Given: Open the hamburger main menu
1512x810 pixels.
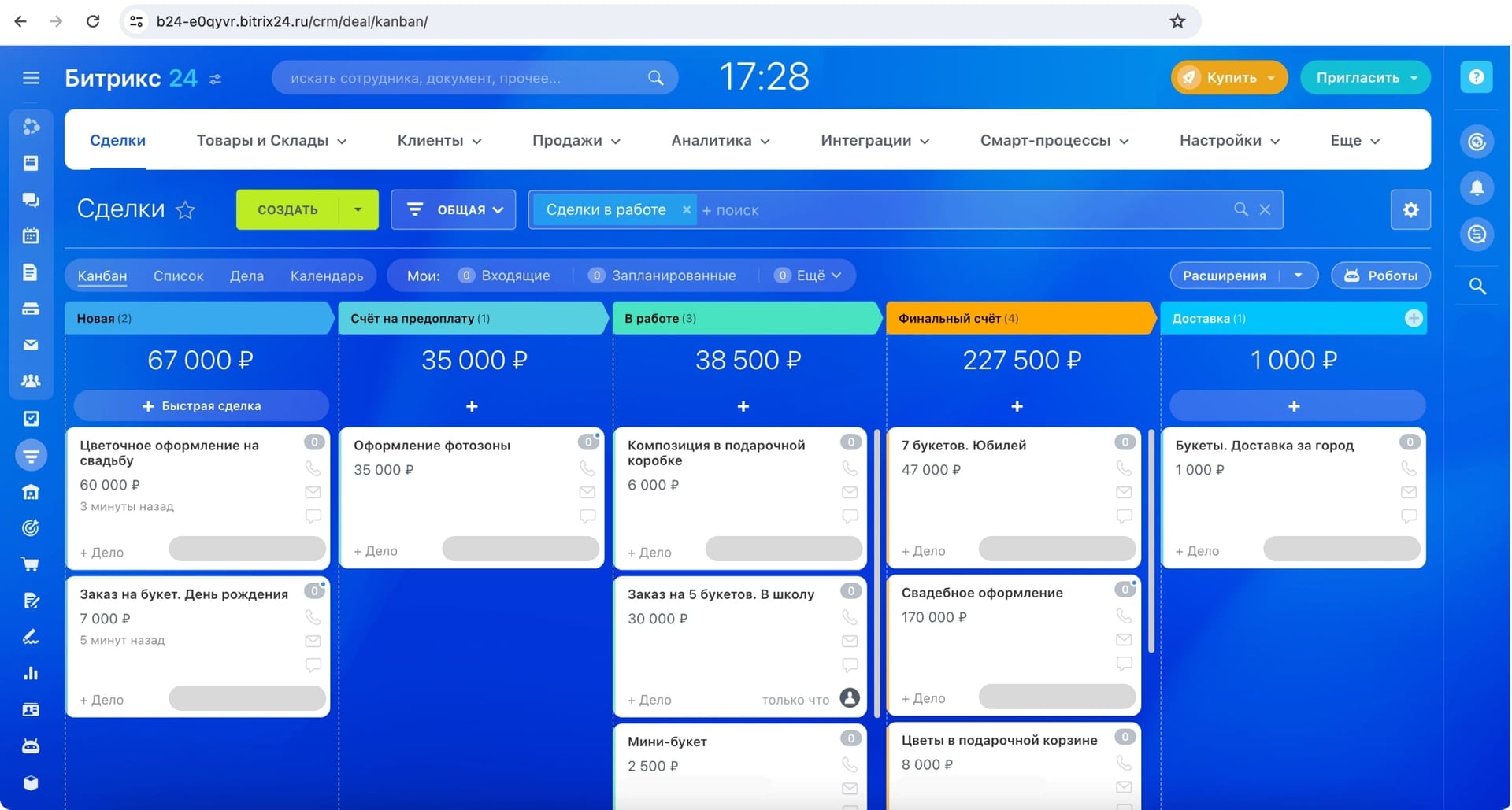Looking at the screenshot, I should click(31, 78).
